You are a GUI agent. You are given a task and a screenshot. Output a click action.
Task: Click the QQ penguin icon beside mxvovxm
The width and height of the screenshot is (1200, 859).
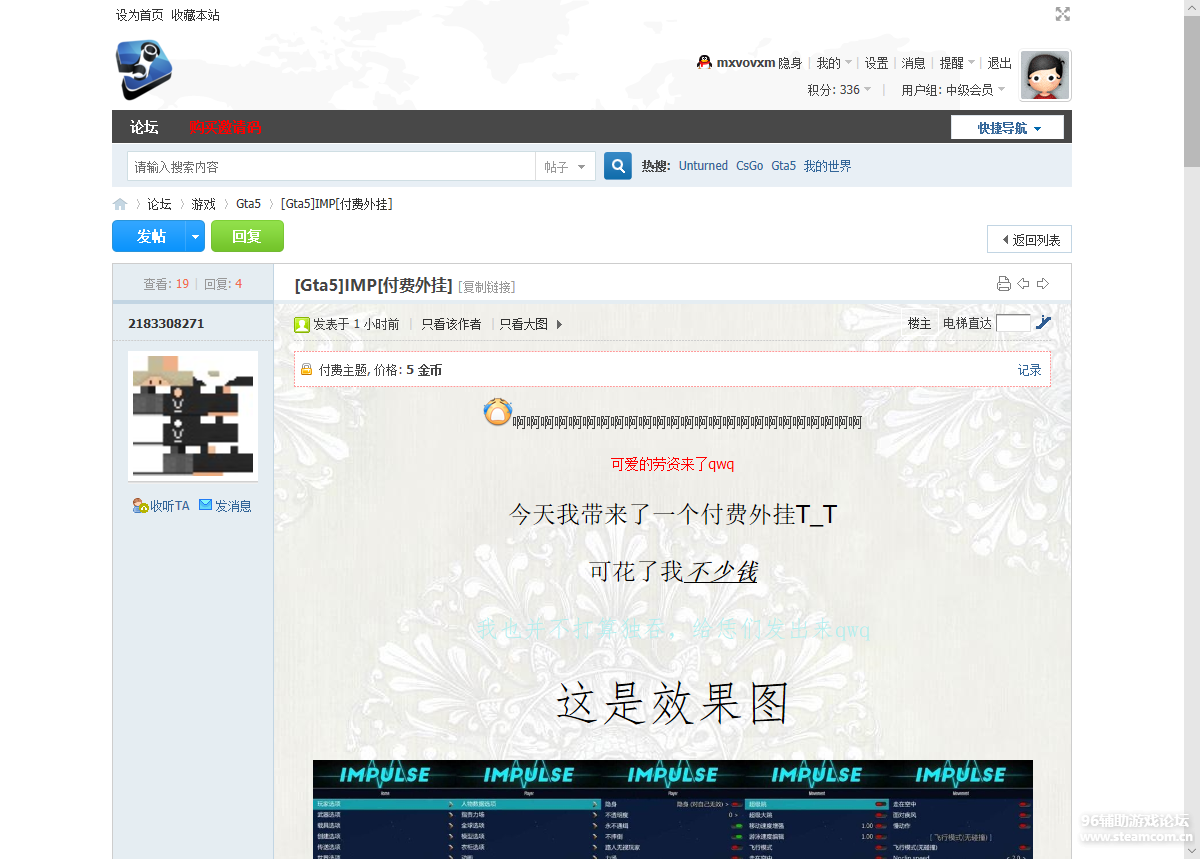click(x=705, y=62)
